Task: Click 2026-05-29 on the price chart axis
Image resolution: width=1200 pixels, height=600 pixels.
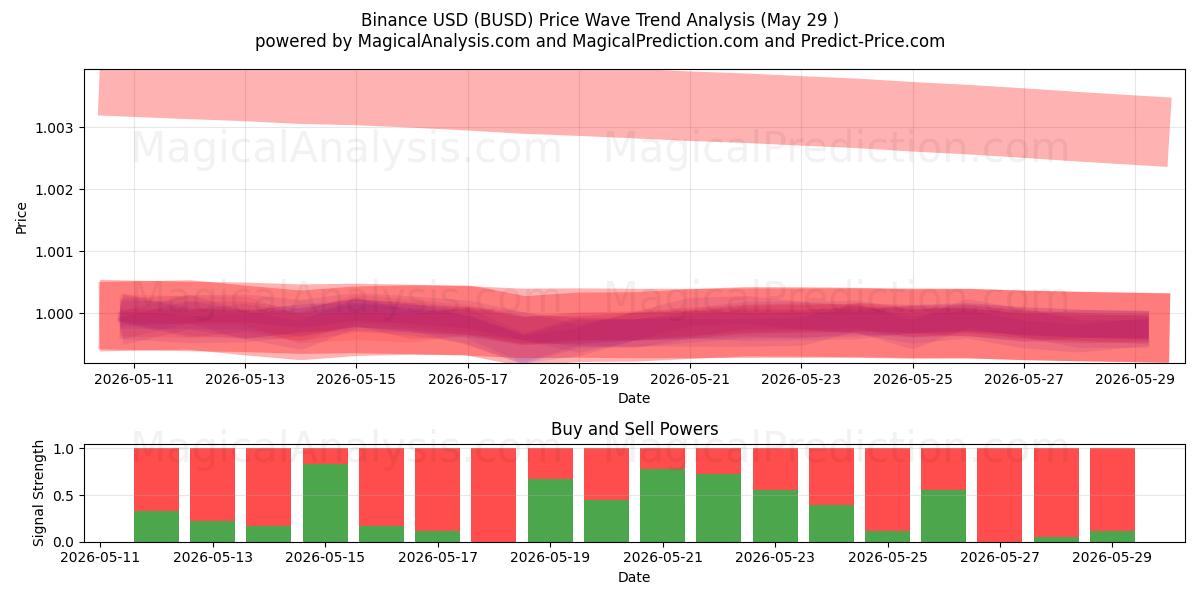Action: tap(1135, 379)
